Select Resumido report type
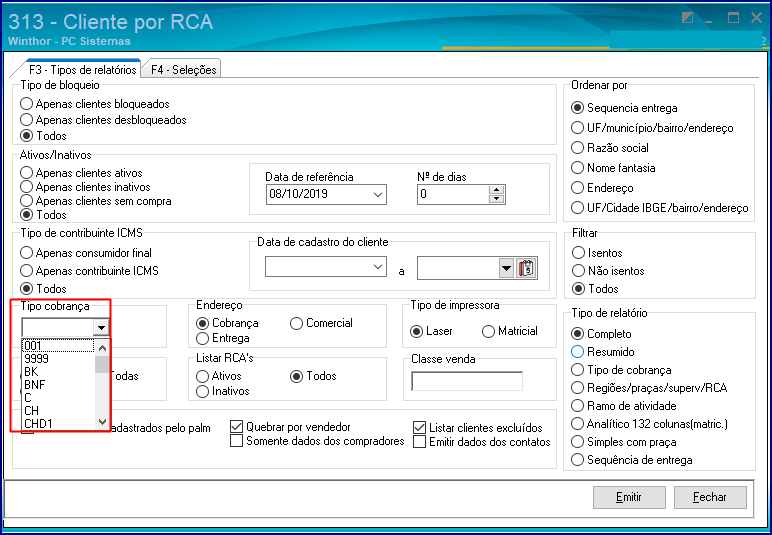Viewport: 772px width, 535px height. pyautogui.click(x=603, y=352)
